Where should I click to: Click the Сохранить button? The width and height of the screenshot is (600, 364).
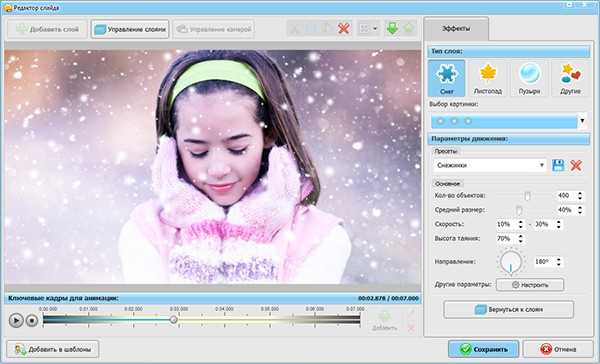(x=484, y=349)
